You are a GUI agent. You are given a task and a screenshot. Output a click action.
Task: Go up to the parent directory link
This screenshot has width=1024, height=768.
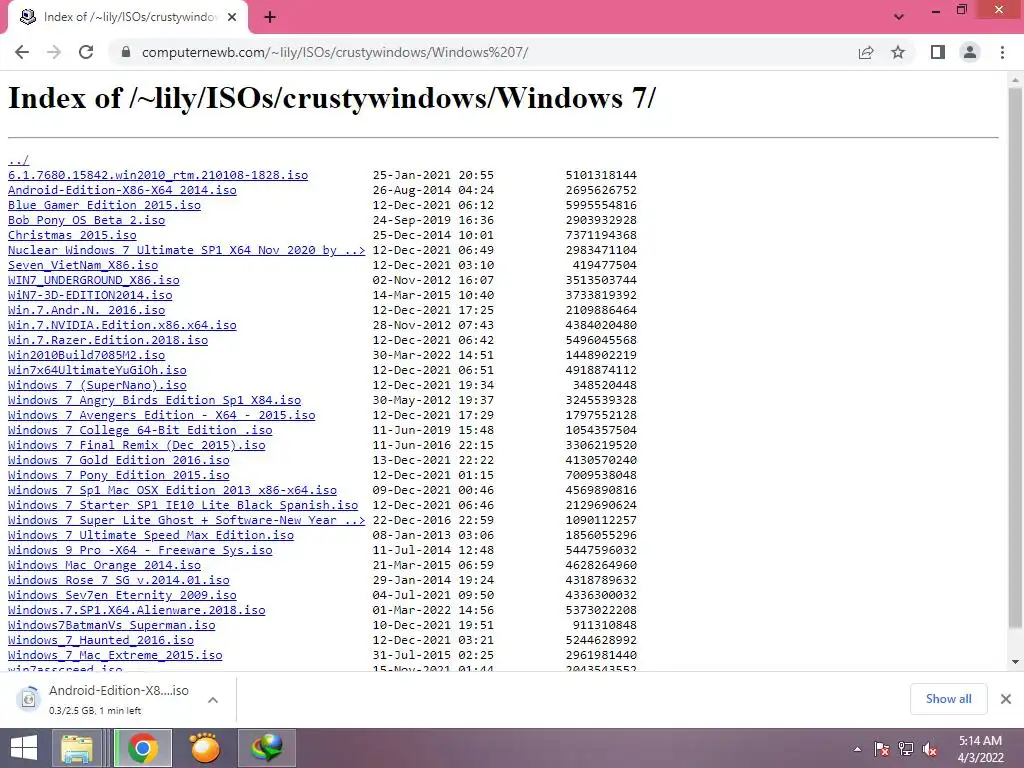[x=18, y=160]
